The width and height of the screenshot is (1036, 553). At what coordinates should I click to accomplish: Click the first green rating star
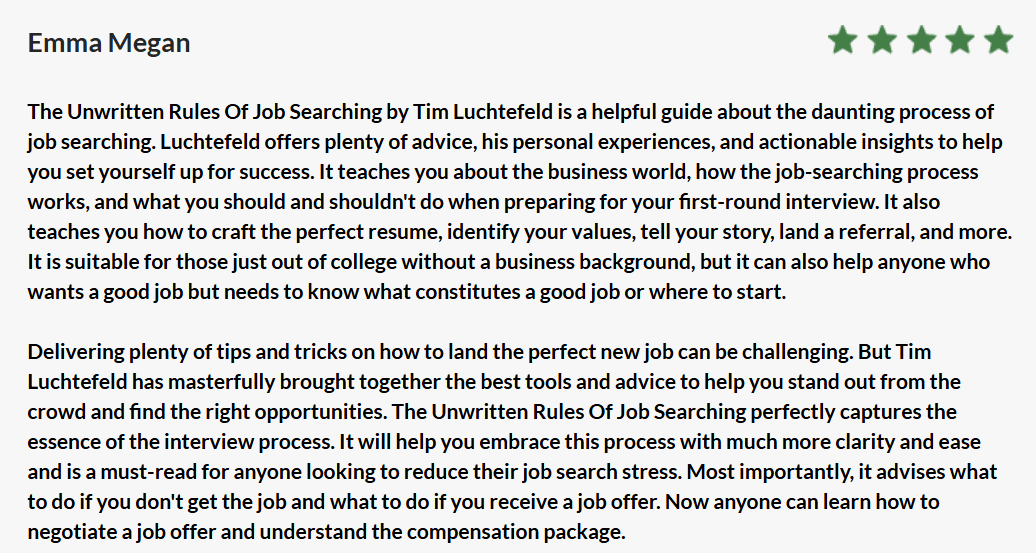(x=843, y=41)
